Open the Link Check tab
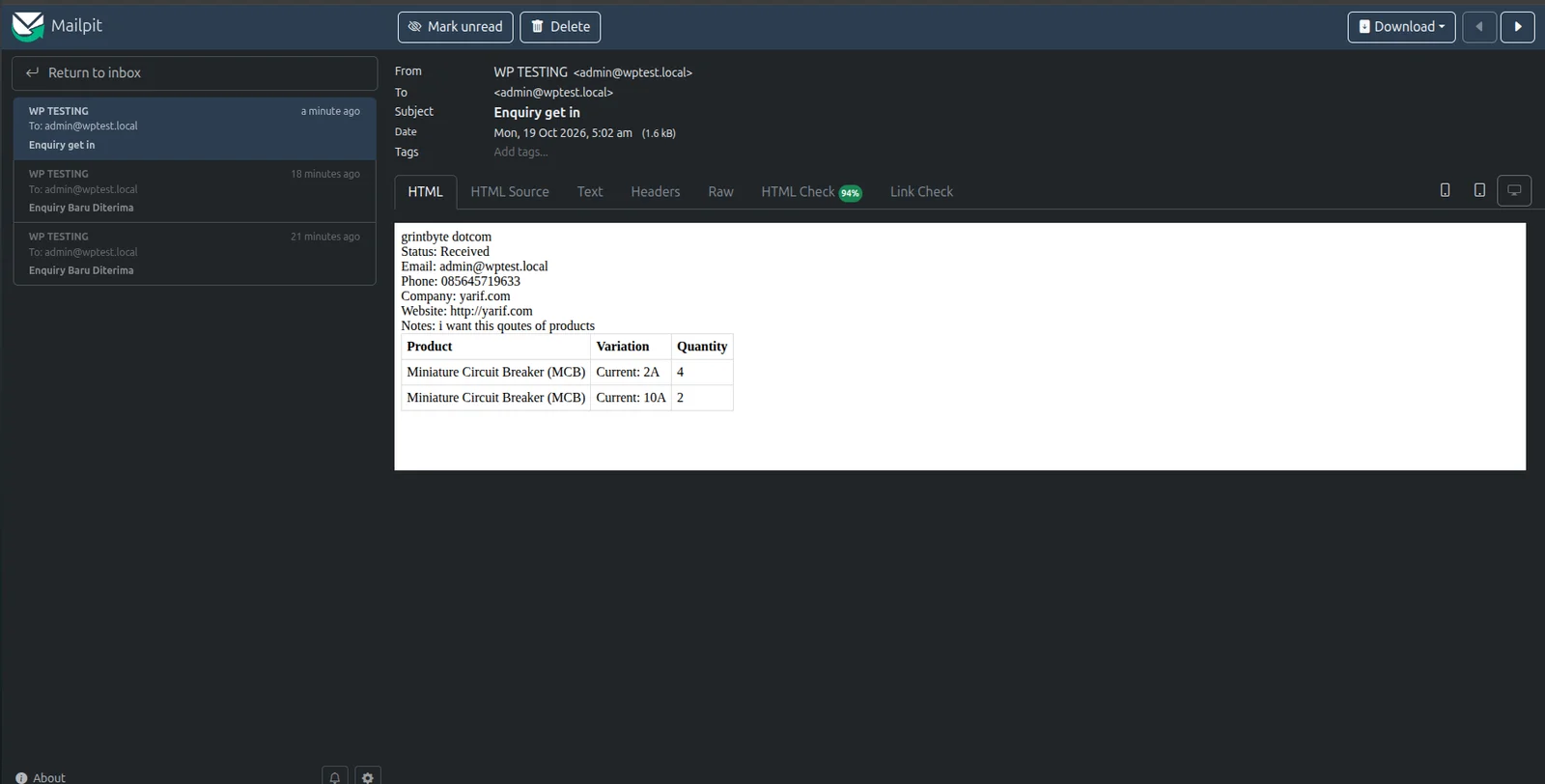The image size is (1545, 784). point(921,192)
